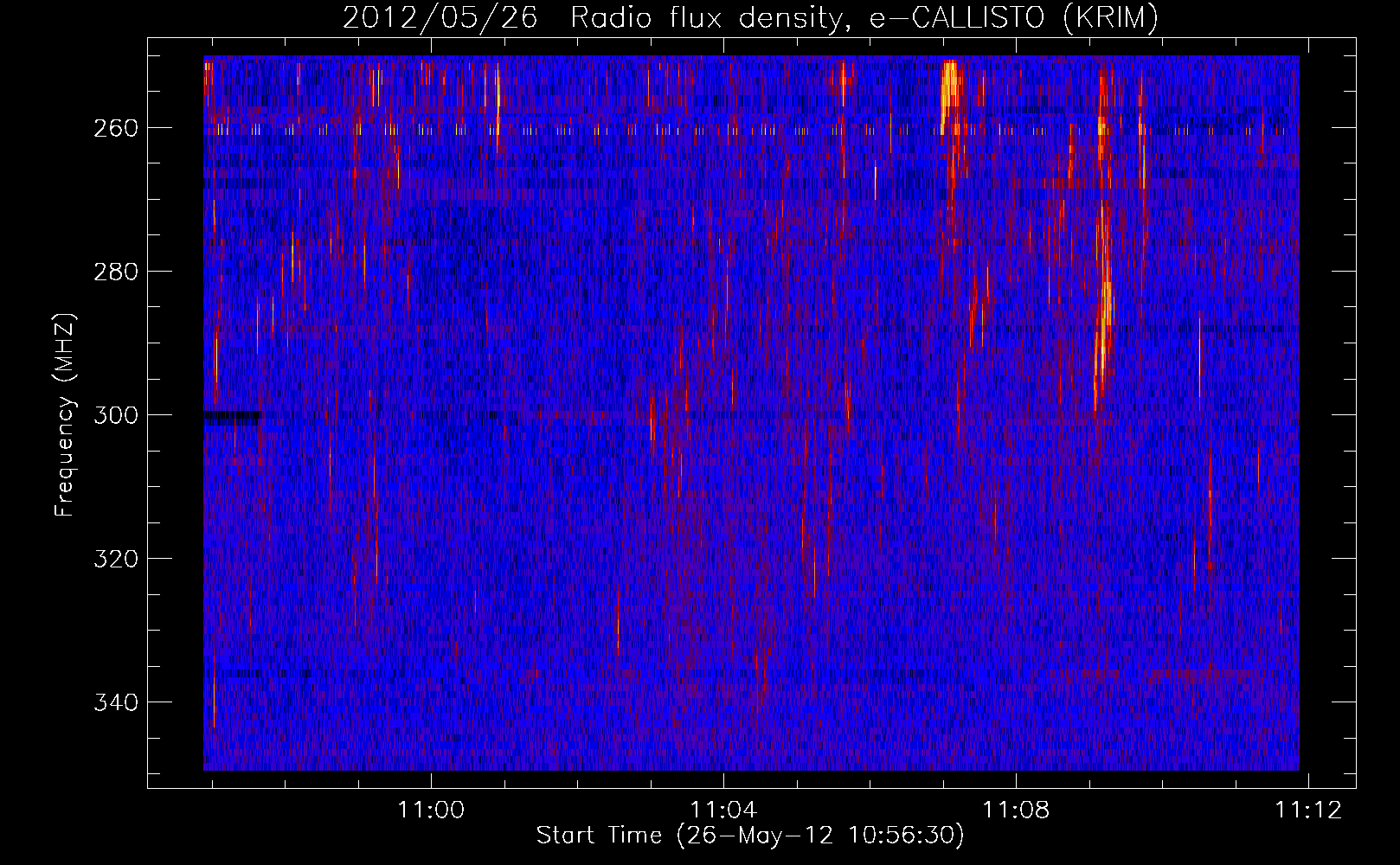Click the 260 frequency tick label
Viewport: 1400px width, 865px height.
116,128
